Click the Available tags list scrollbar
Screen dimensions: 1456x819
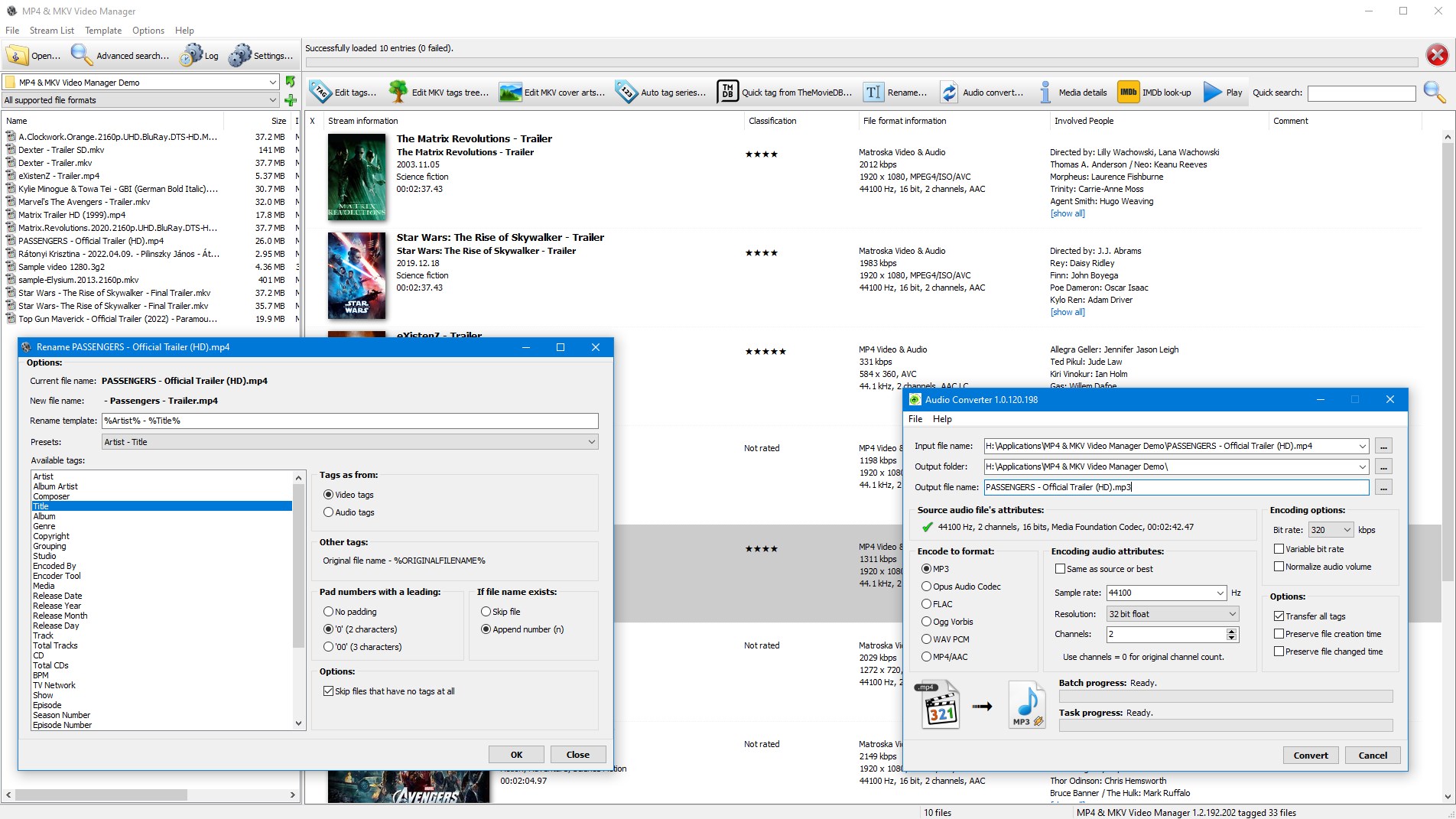point(298,600)
